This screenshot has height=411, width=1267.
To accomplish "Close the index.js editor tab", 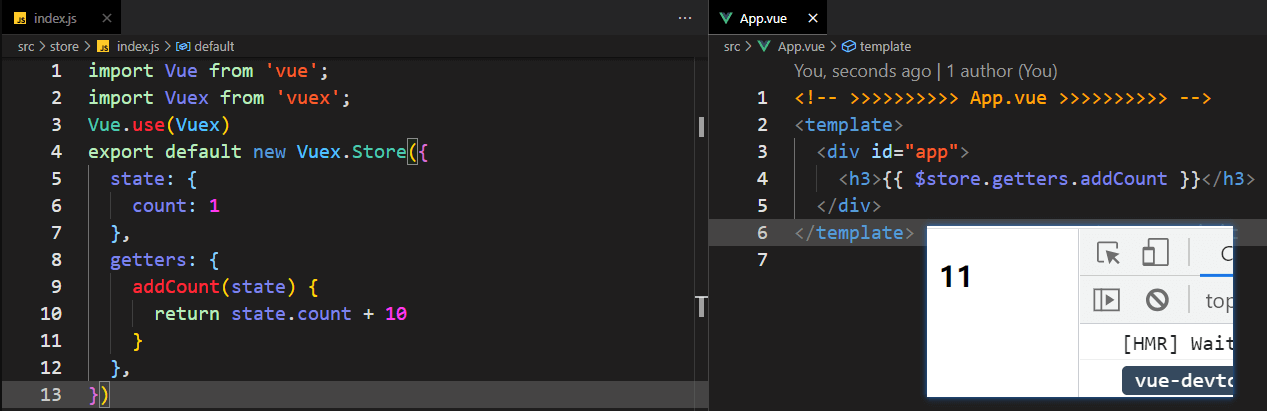I will click(111, 18).
